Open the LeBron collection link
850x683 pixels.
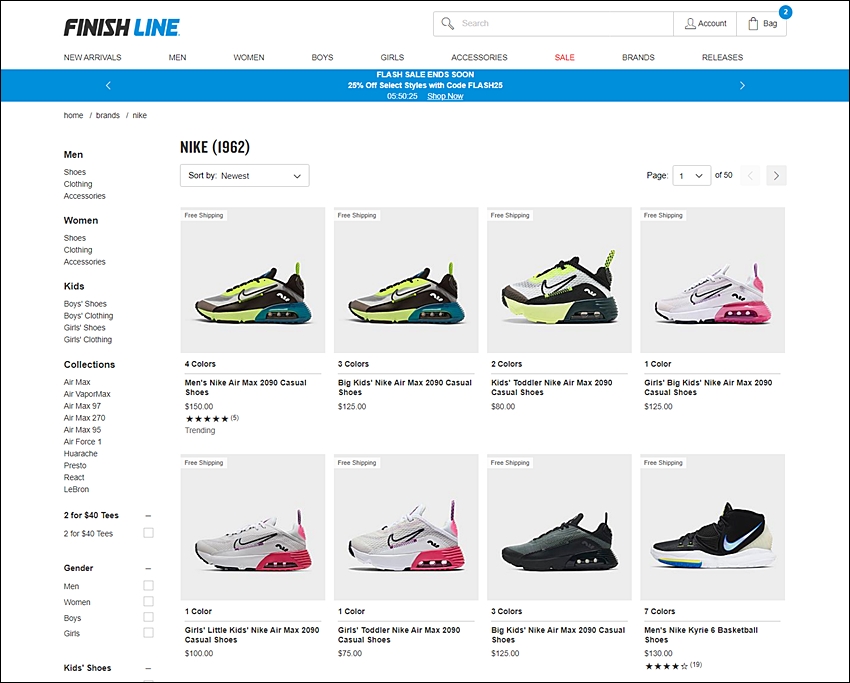(x=76, y=489)
